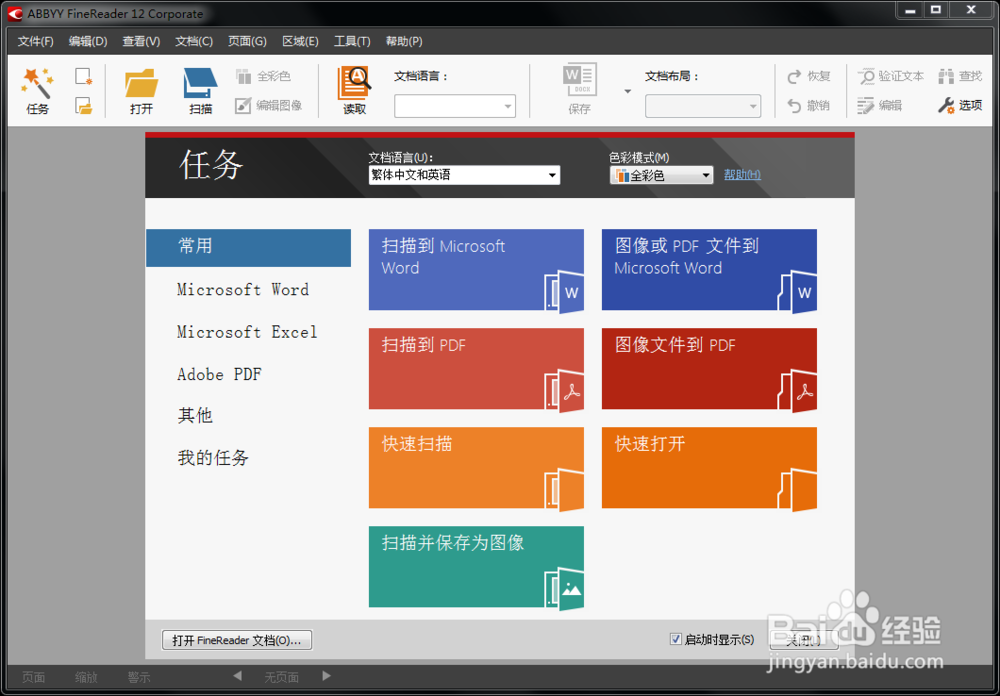This screenshot has height=696, width=1000.
Task: Open the Page (页面) menu
Action: pos(247,41)
